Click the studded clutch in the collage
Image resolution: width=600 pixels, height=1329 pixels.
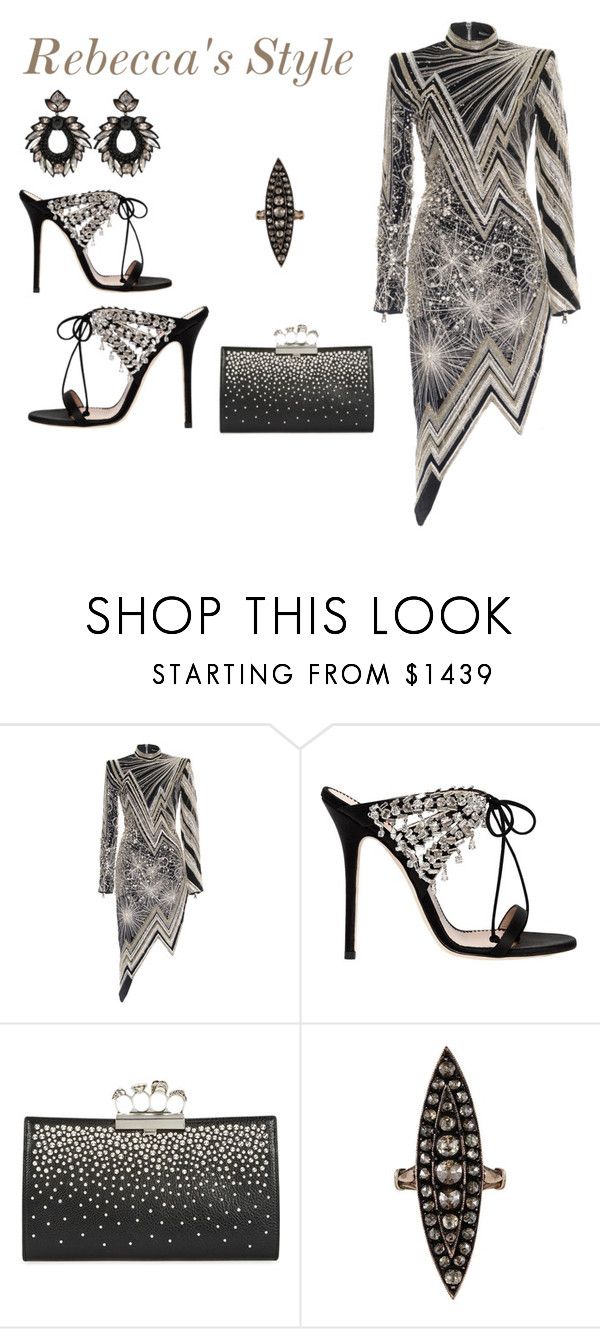(x=296, y=377)
